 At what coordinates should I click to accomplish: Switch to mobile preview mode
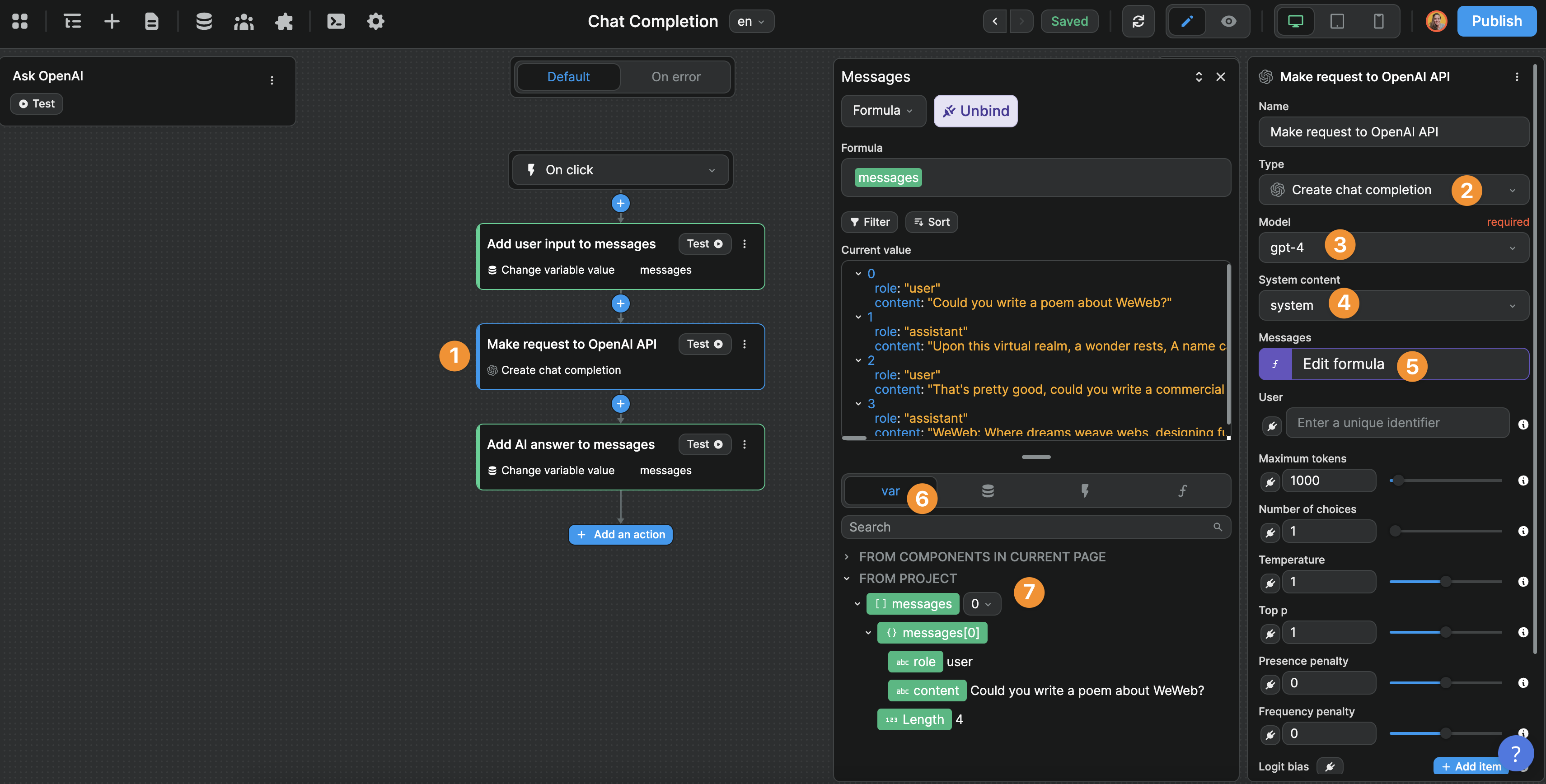1378,21
